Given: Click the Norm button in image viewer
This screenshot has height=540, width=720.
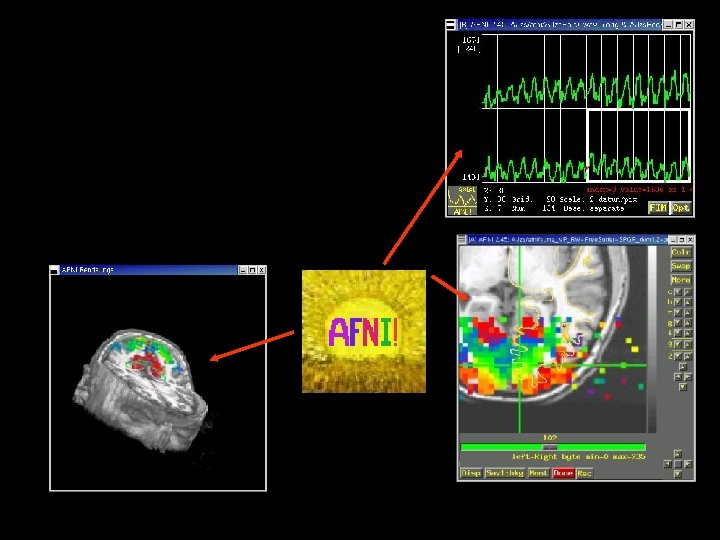Looking at the screenshot, I should (681, 280).
